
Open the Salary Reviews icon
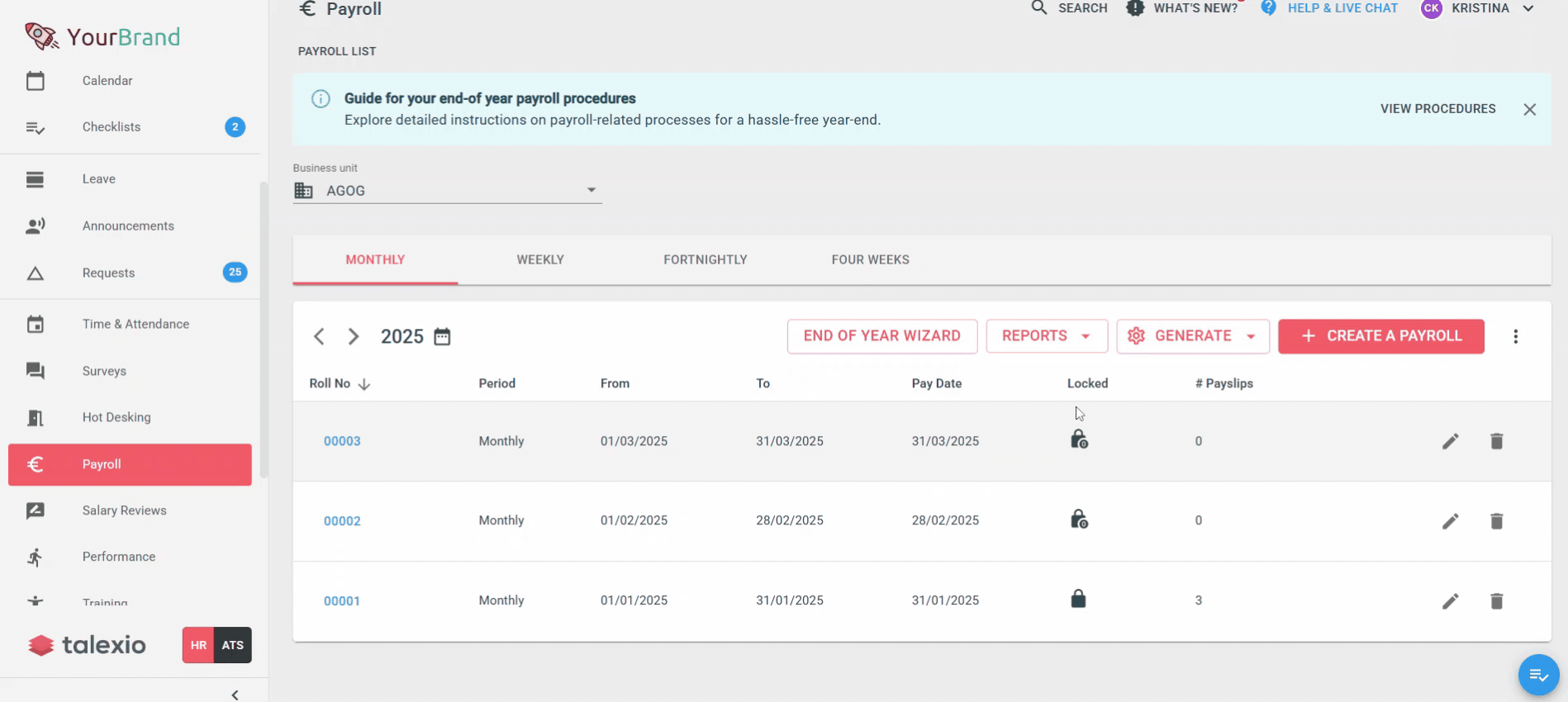click(x=35, y=511)
